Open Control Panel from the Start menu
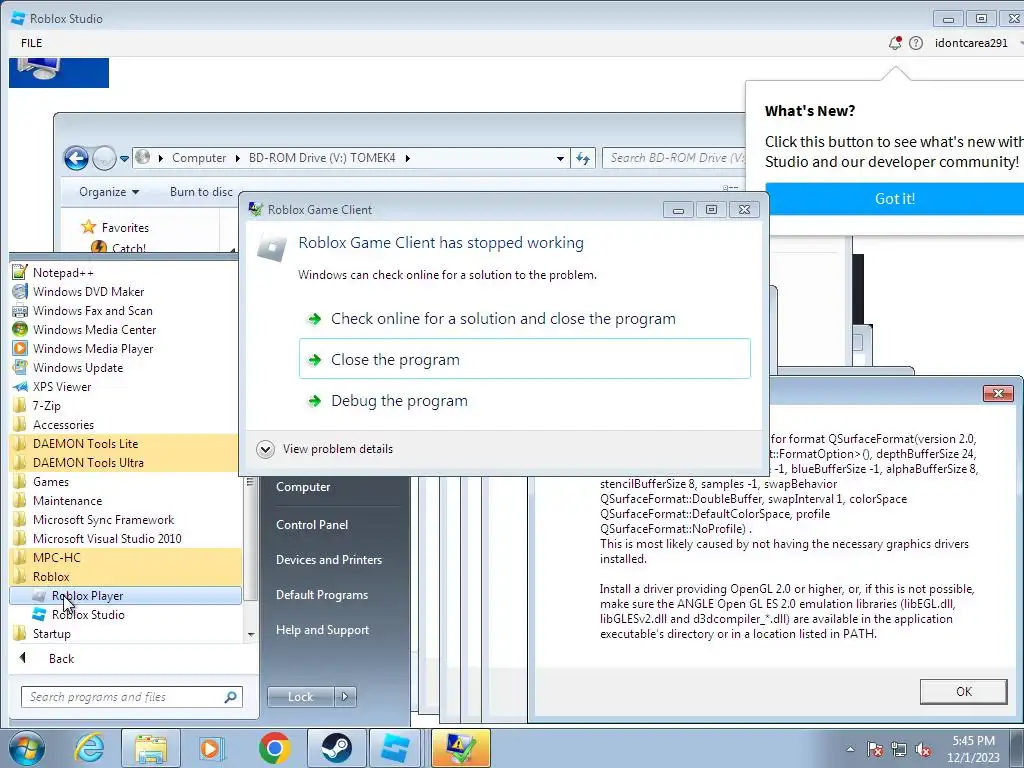This screenshot has width=1024, height=768. 312,524
